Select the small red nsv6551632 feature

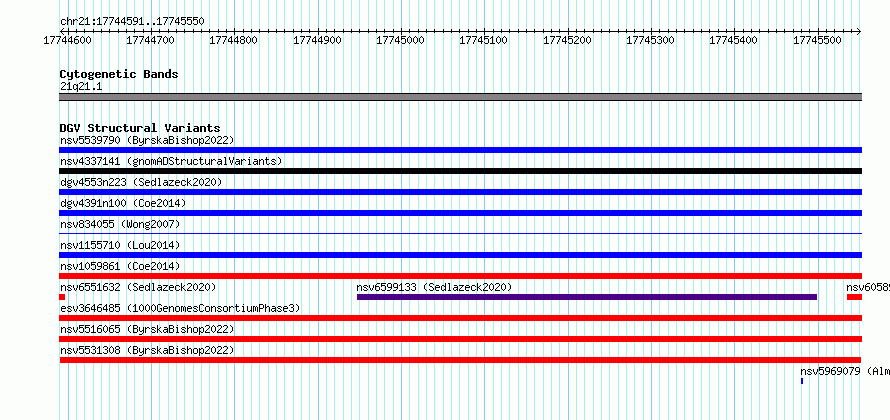[x=62, y=297]
